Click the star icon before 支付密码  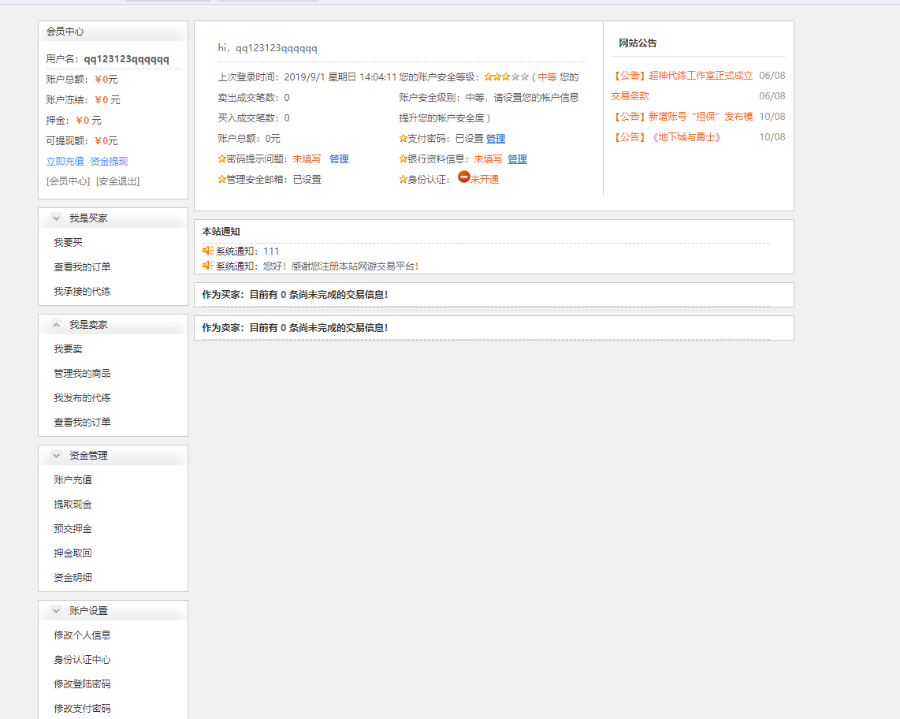click(x=402, y=136)
